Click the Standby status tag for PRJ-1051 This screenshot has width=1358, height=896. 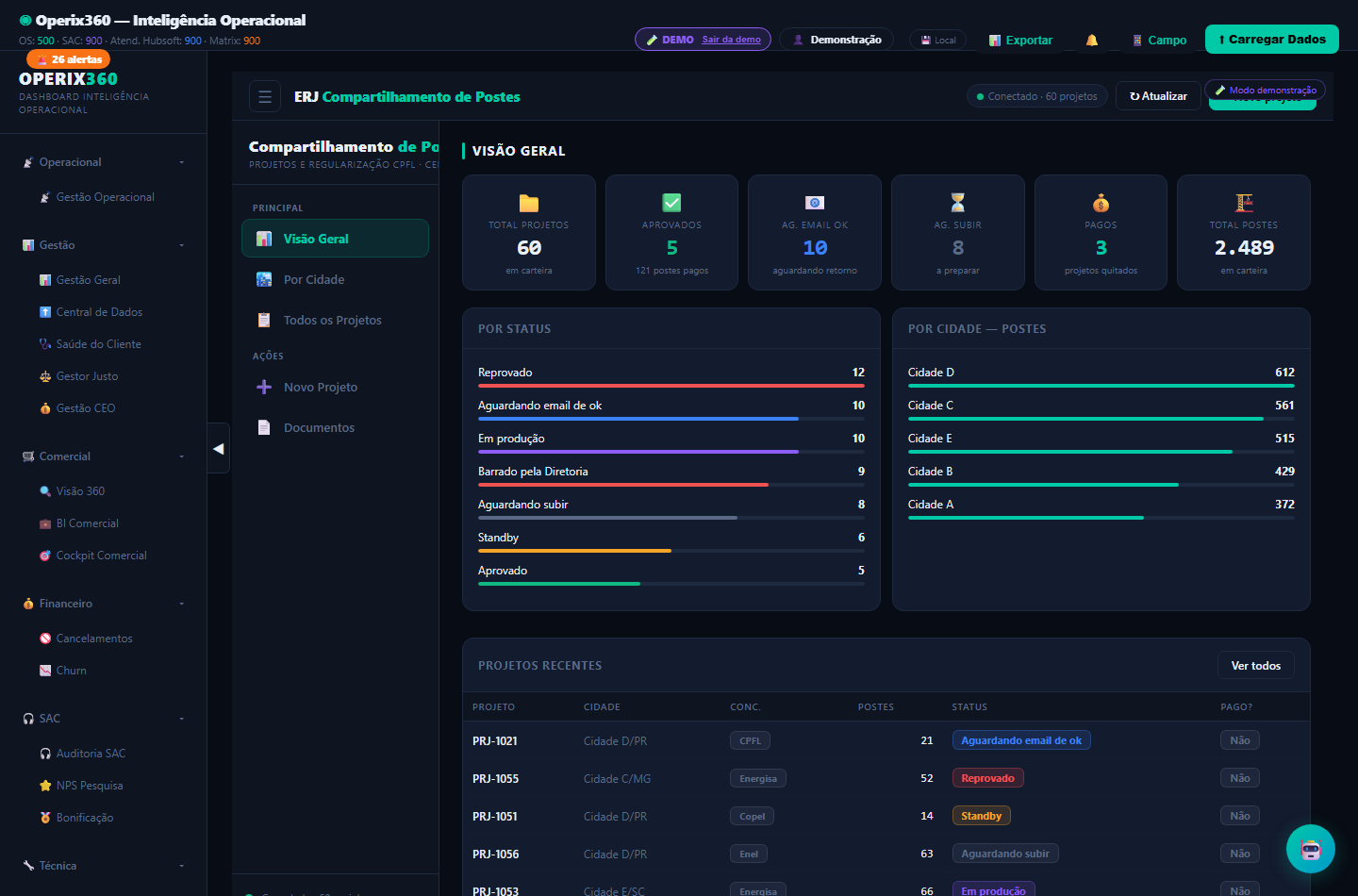click(981, 816)
